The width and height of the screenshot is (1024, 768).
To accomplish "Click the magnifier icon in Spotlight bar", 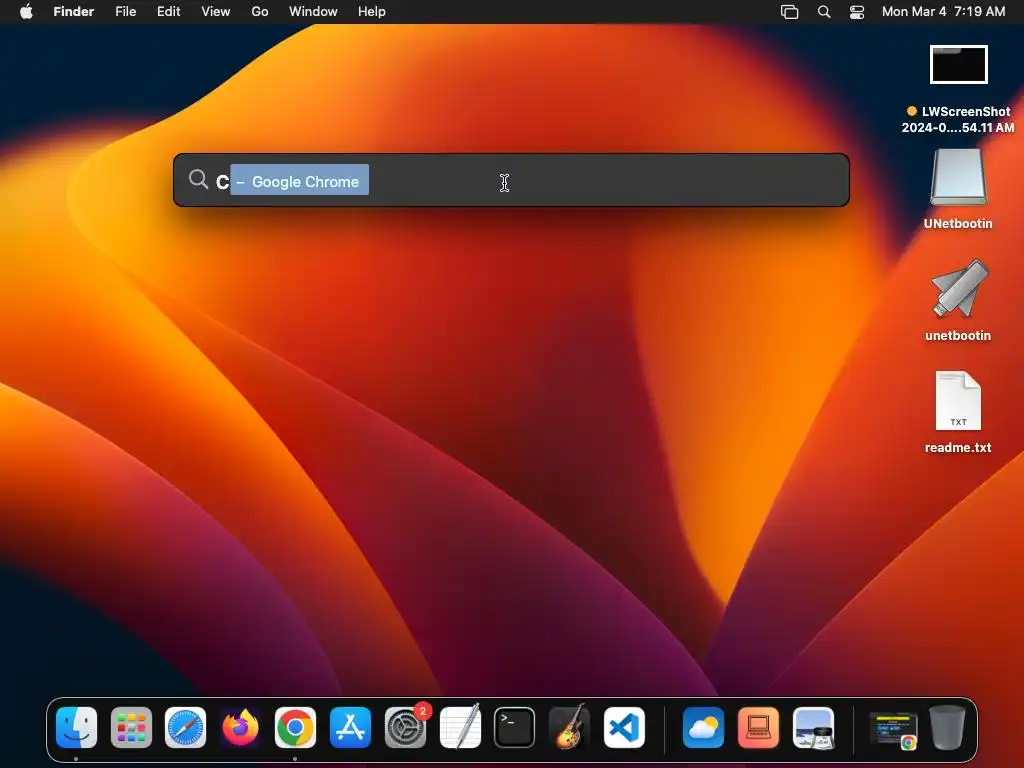I will pyautogui.click(x=198, y=179).
